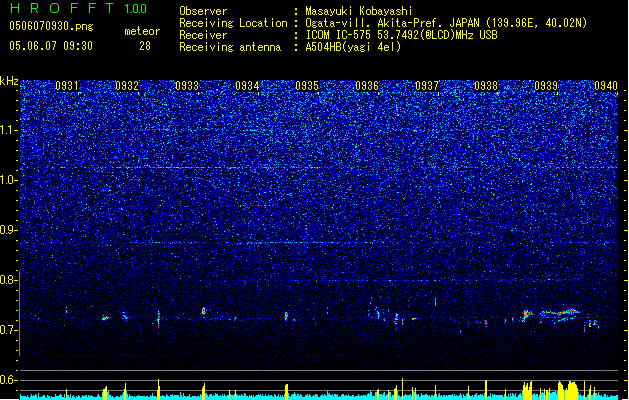Click the 0.6 kHz axis label
The width and height of the screenshot is (629, 400).
[x=9, y=380]
